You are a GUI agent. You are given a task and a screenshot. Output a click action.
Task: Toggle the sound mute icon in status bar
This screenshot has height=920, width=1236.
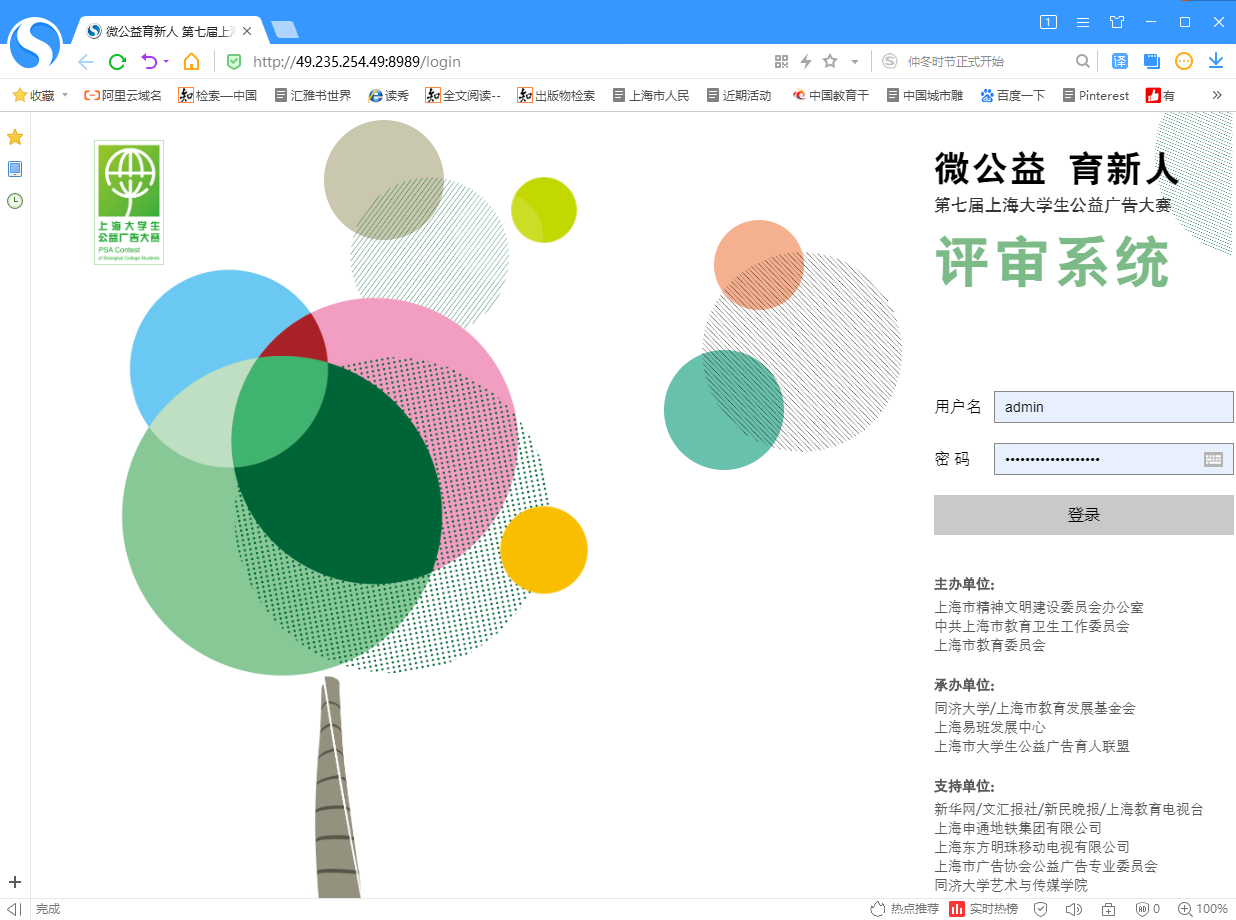(x=1074, y=909)
